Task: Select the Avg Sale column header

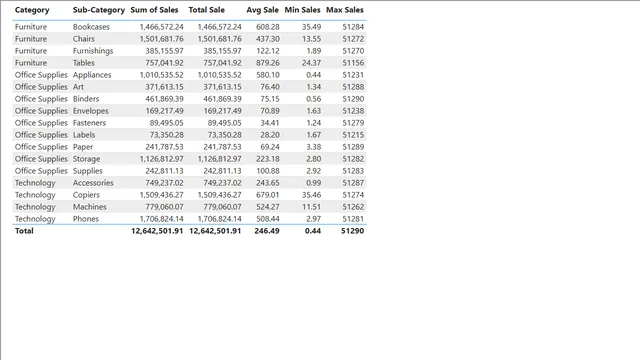Action: click(x=262, y=10)
